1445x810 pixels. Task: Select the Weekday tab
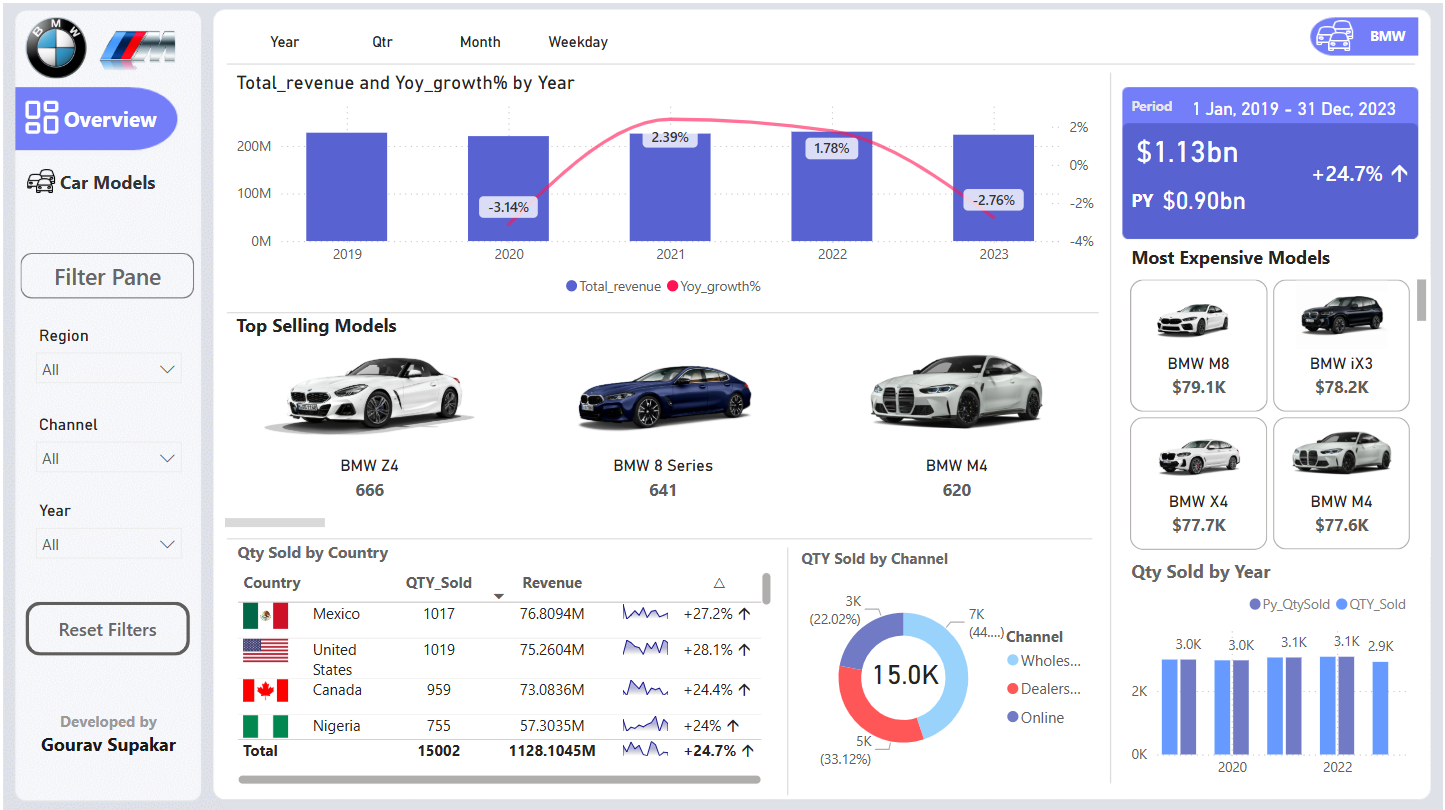coord(577,42)
